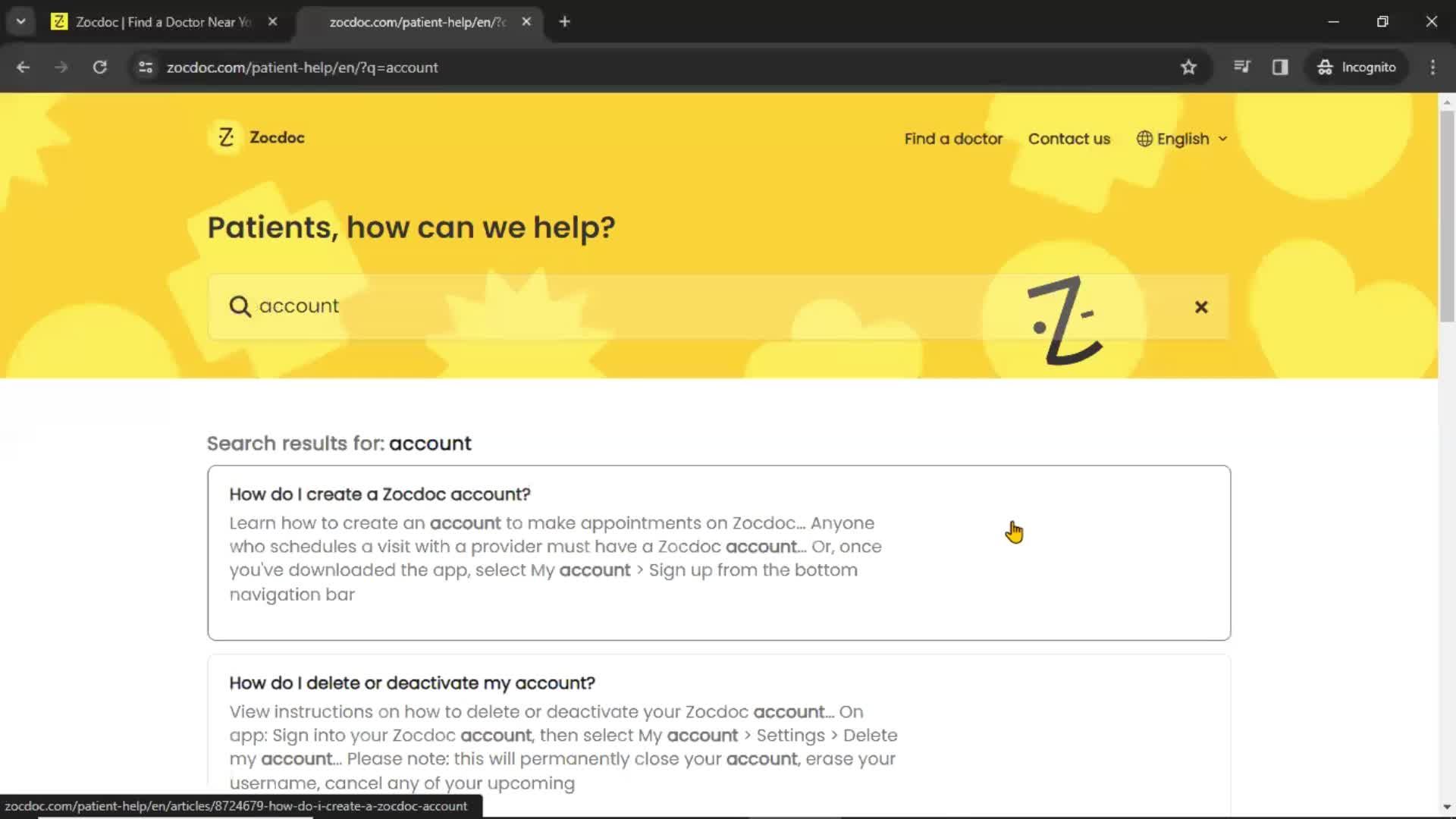Viewport: 1456px width, 819px height.
Task: Click the clear search 'X' icon
Action: (x=1201, y=306)
